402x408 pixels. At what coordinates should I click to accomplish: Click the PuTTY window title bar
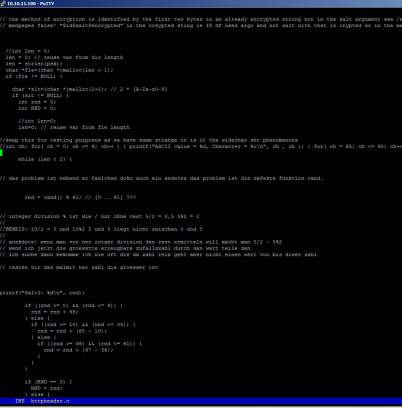(201, 3)
